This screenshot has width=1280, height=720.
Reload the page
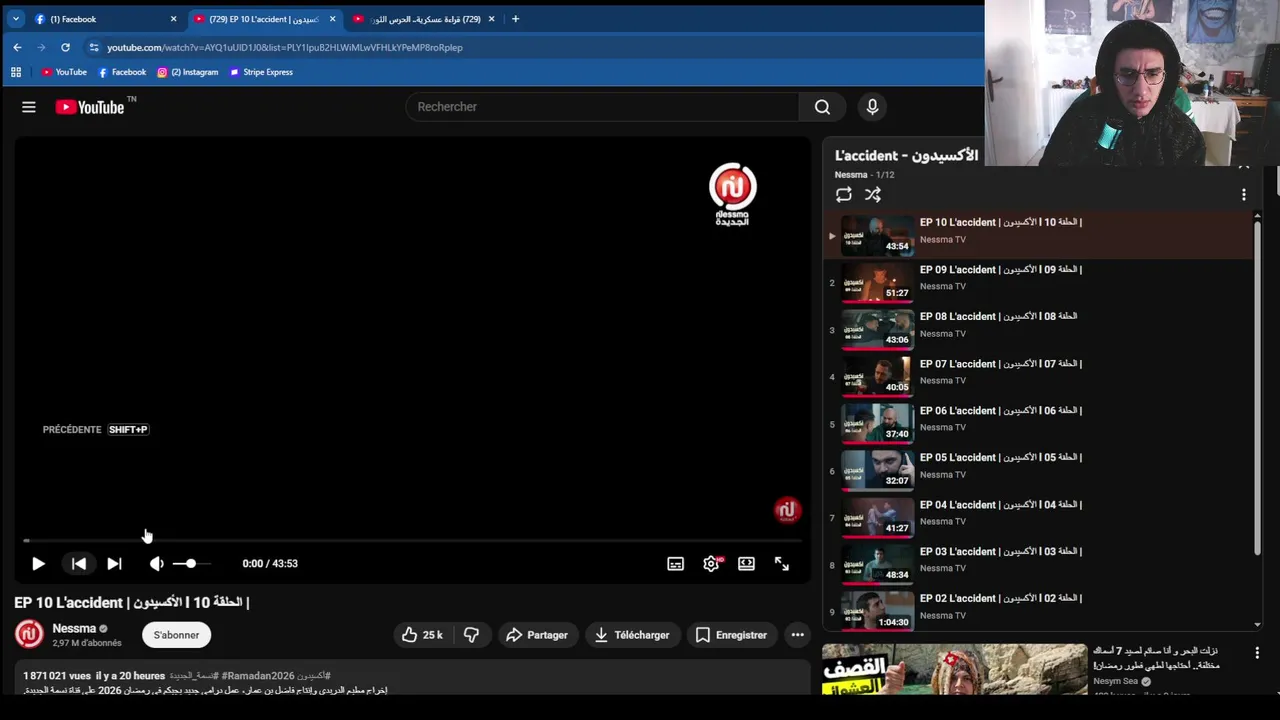[x=65, y=47]
